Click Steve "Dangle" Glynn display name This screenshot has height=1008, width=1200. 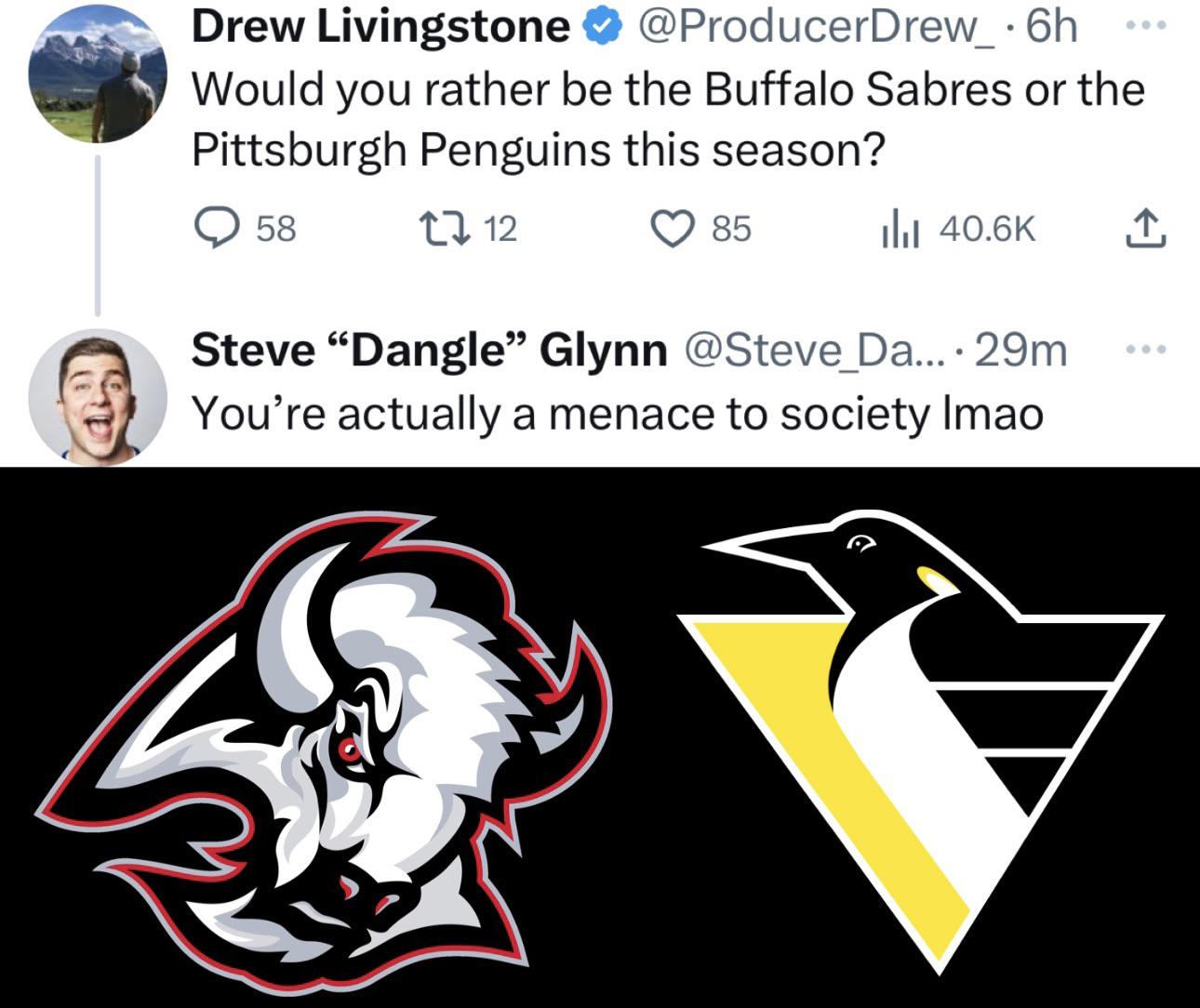click(x=429, y=351)
